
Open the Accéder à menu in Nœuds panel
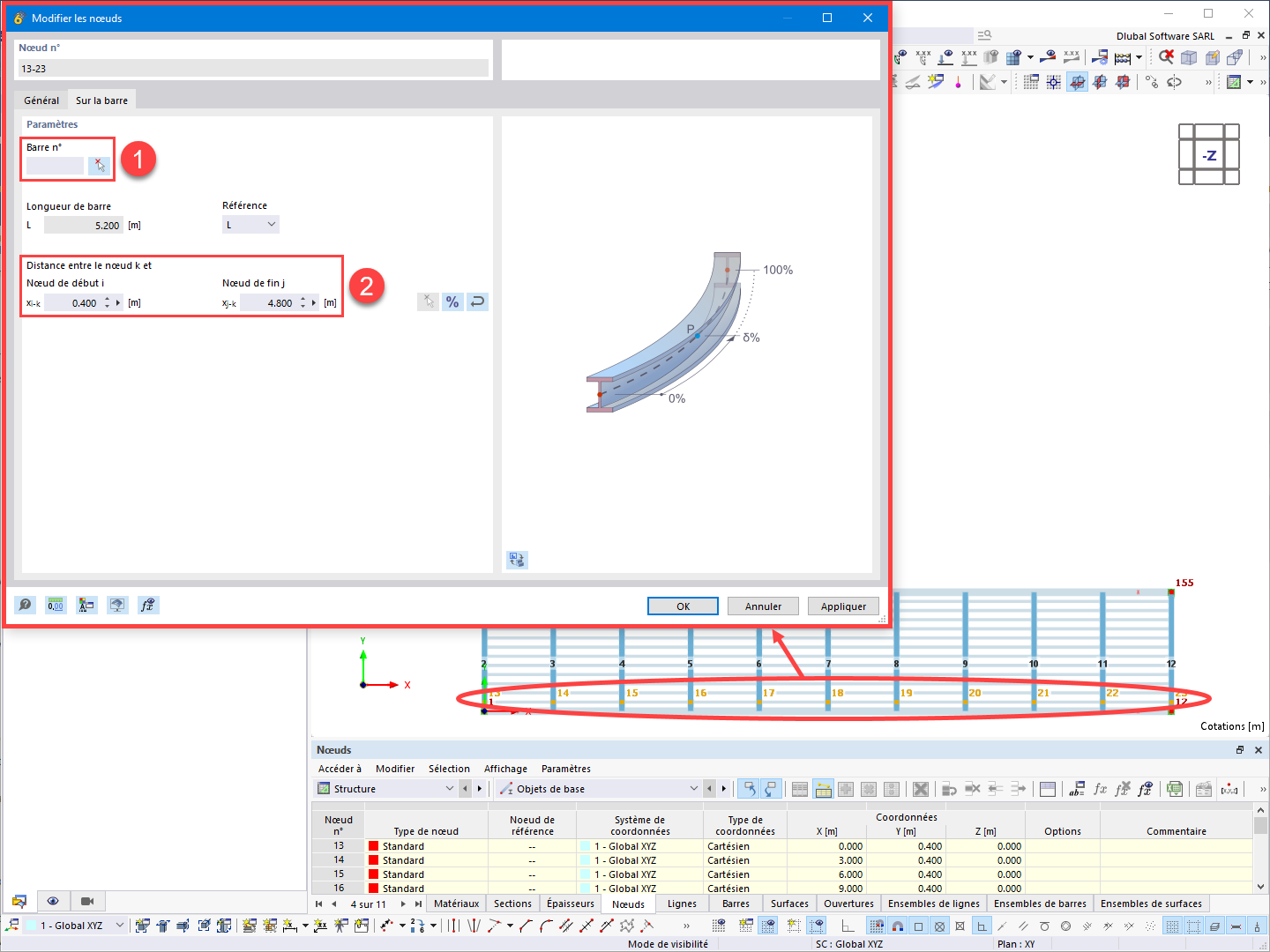[340, 769]
